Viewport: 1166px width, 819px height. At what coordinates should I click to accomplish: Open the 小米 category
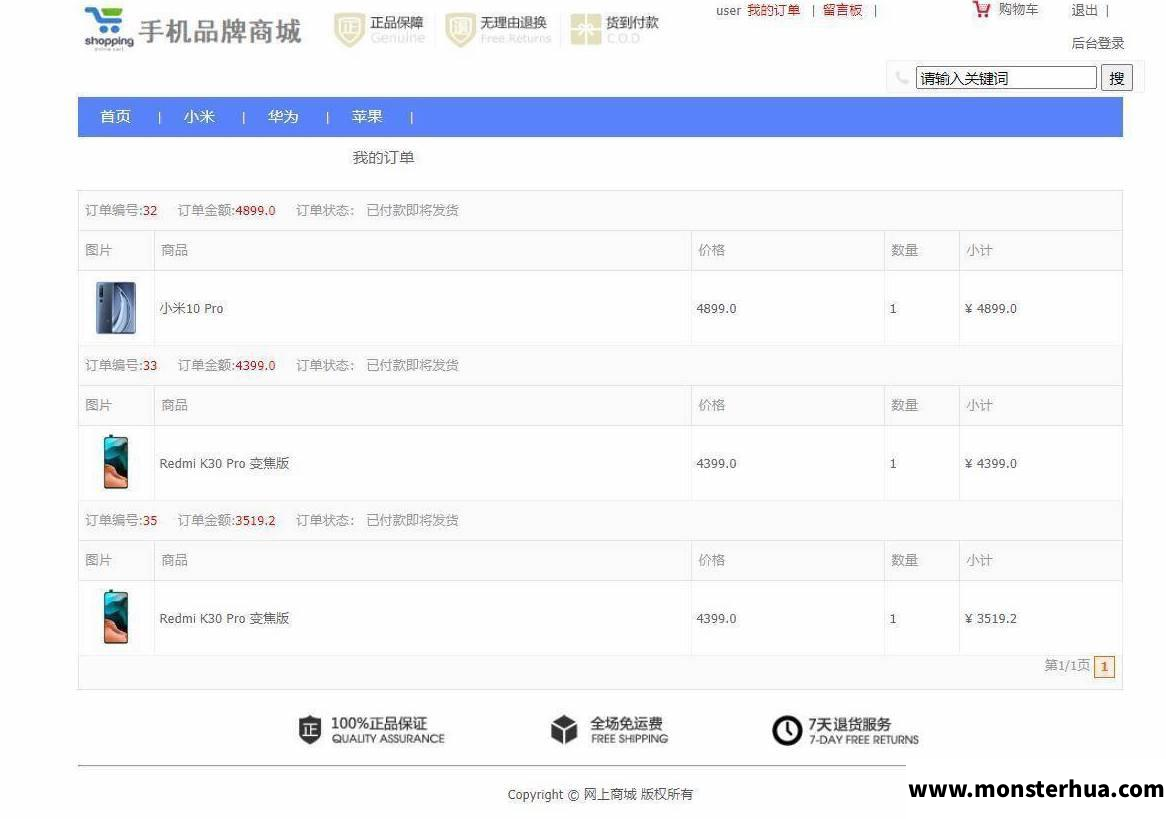[199, 117]
